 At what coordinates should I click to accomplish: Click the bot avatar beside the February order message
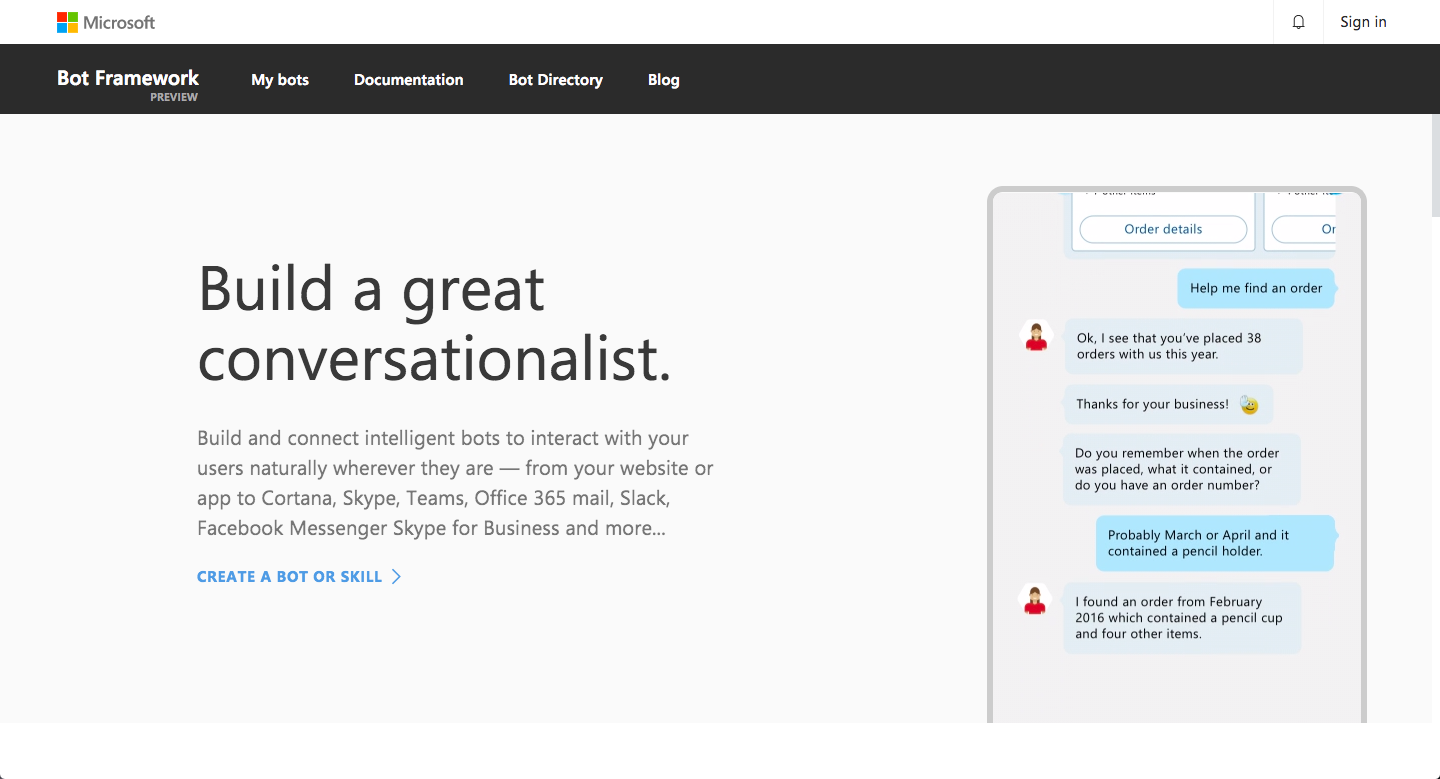pos(1036,600)
